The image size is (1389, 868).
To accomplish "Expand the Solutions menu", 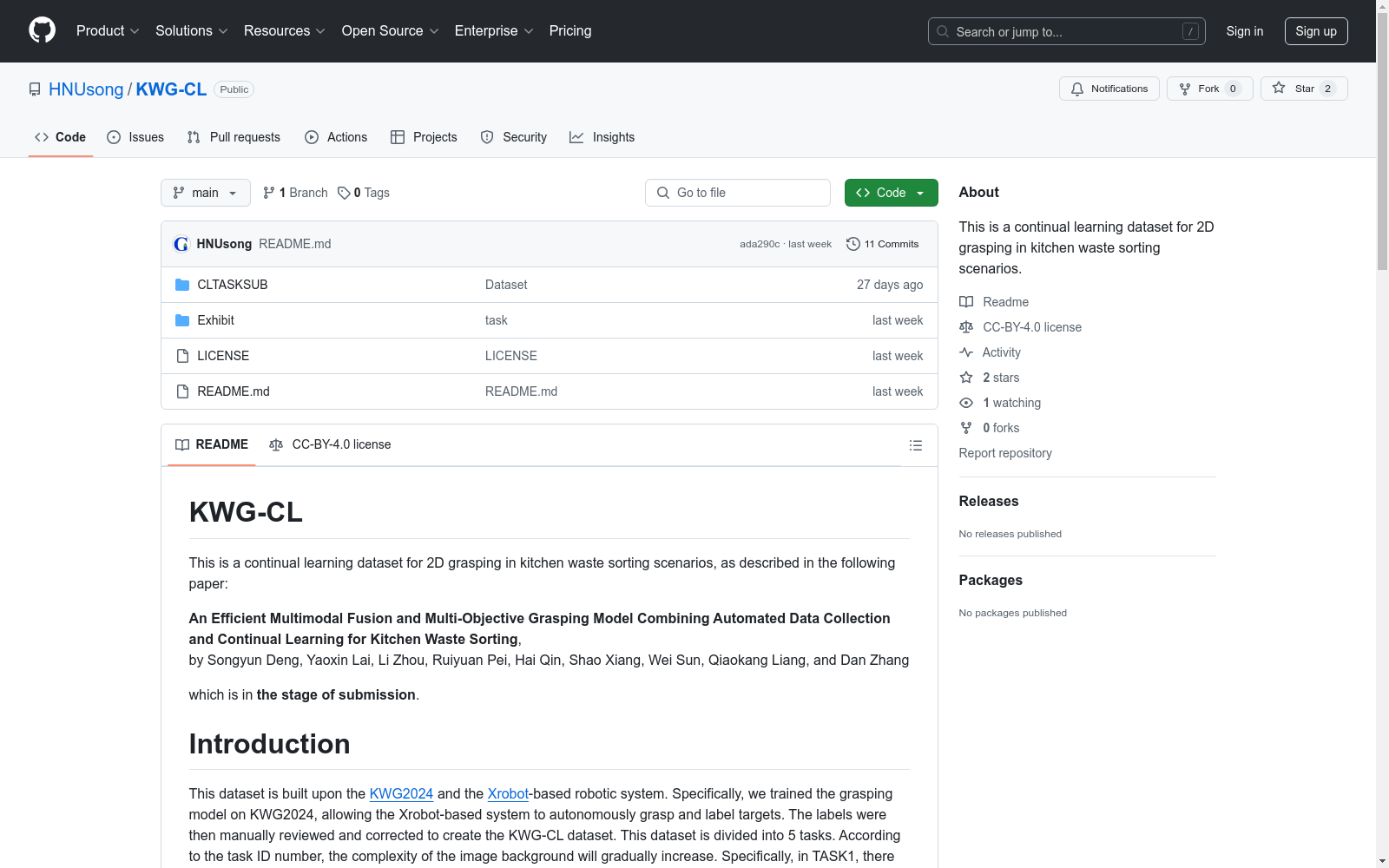I will click(x=192, y=31).
